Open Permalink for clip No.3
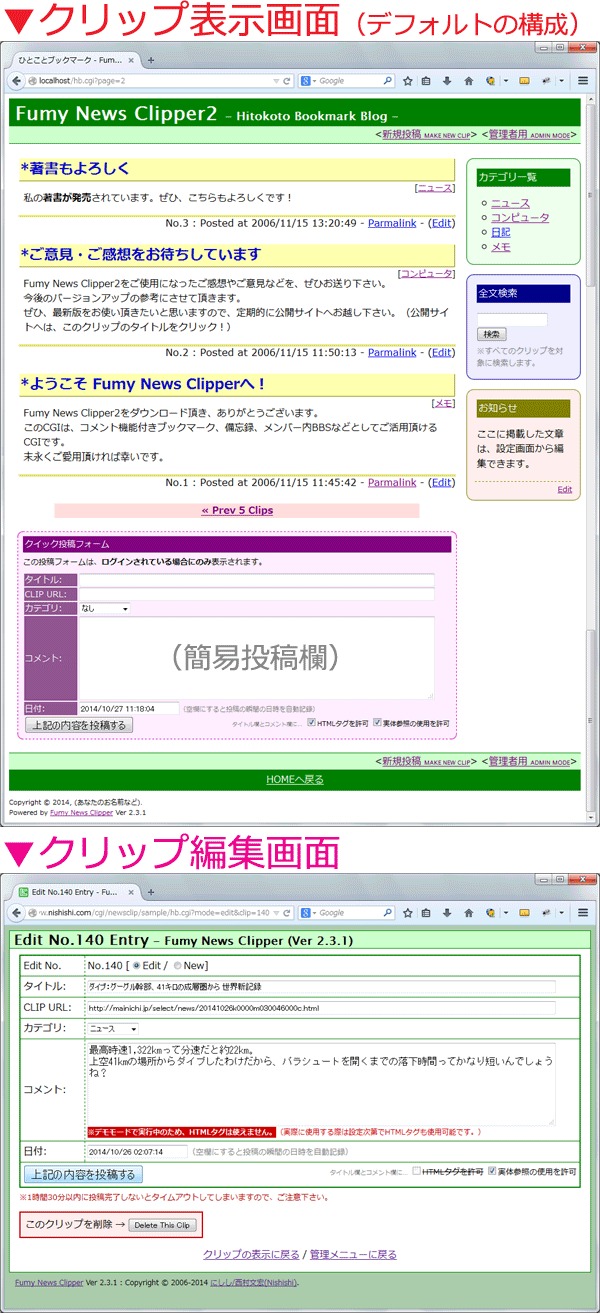Image resolution: width=600 pixels, height=1314 pixels. coord(392,223)
